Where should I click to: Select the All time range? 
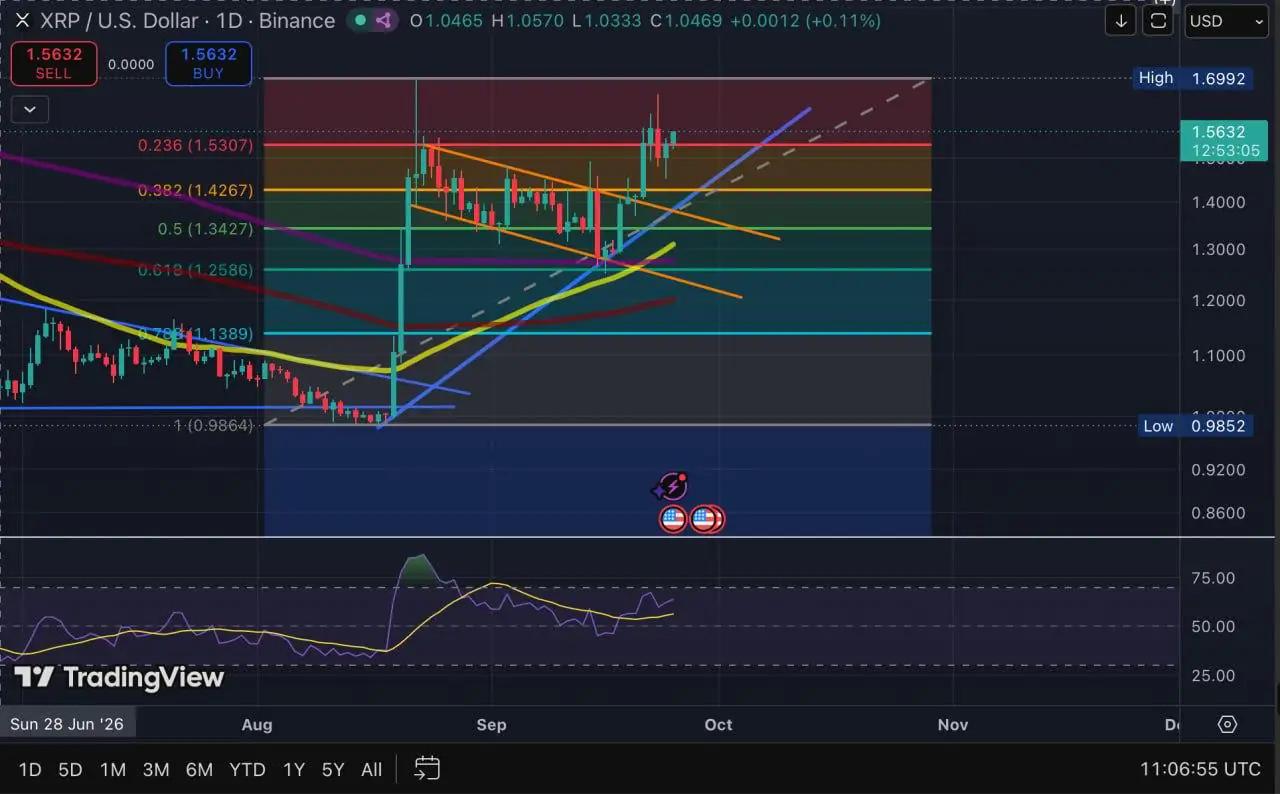pyautogui.click(x=371, y=769)
